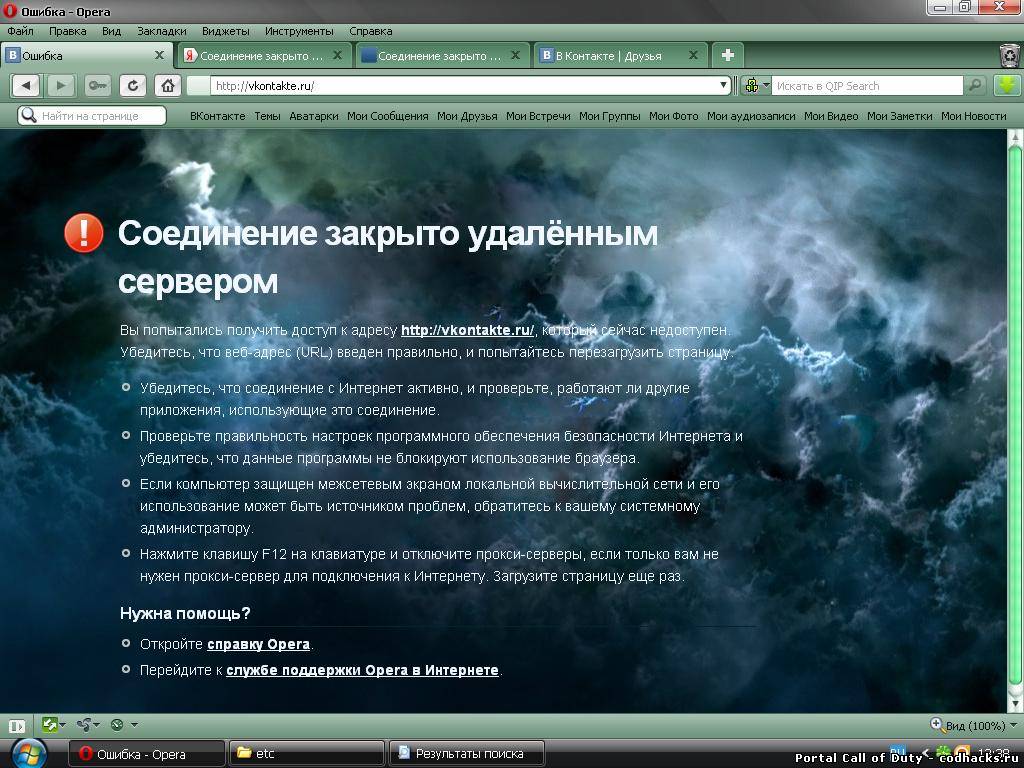Viewport: 1024px width, 768px height.
Task: Reload the page with the refresh button
Action: pyautogui.click(x=133, y=86)
